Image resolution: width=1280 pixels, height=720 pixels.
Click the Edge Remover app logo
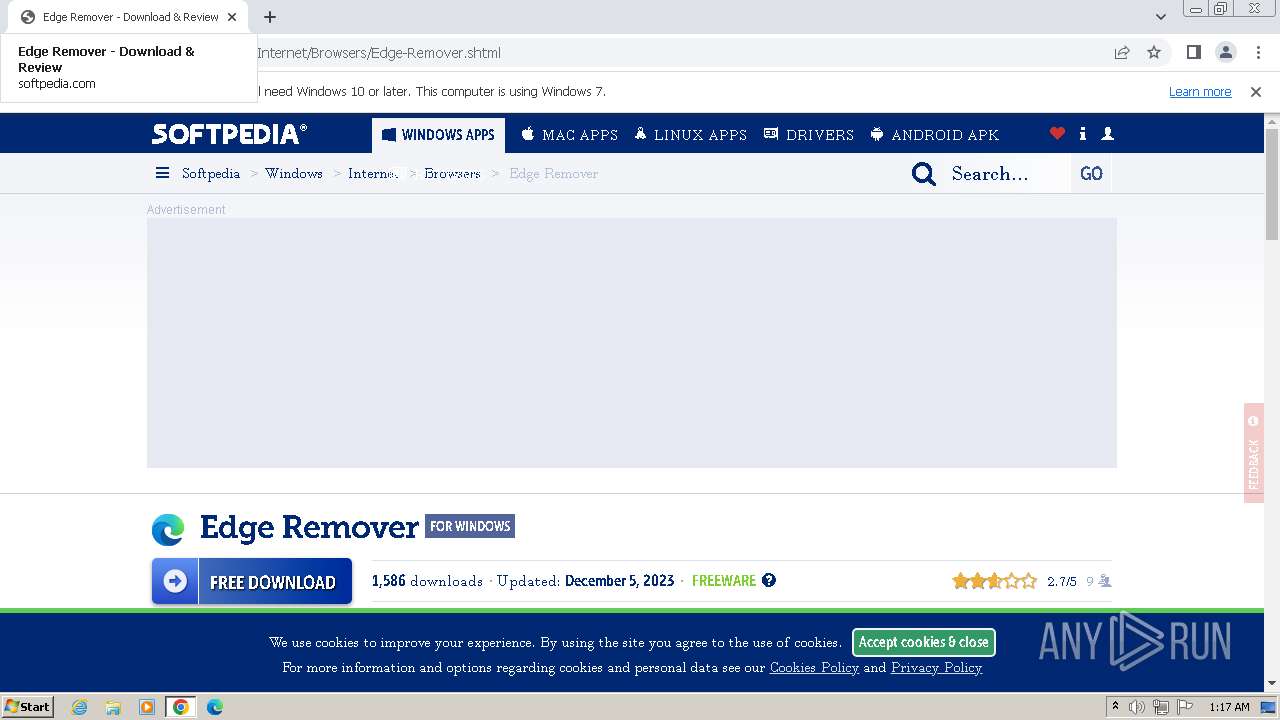[168, 529]
